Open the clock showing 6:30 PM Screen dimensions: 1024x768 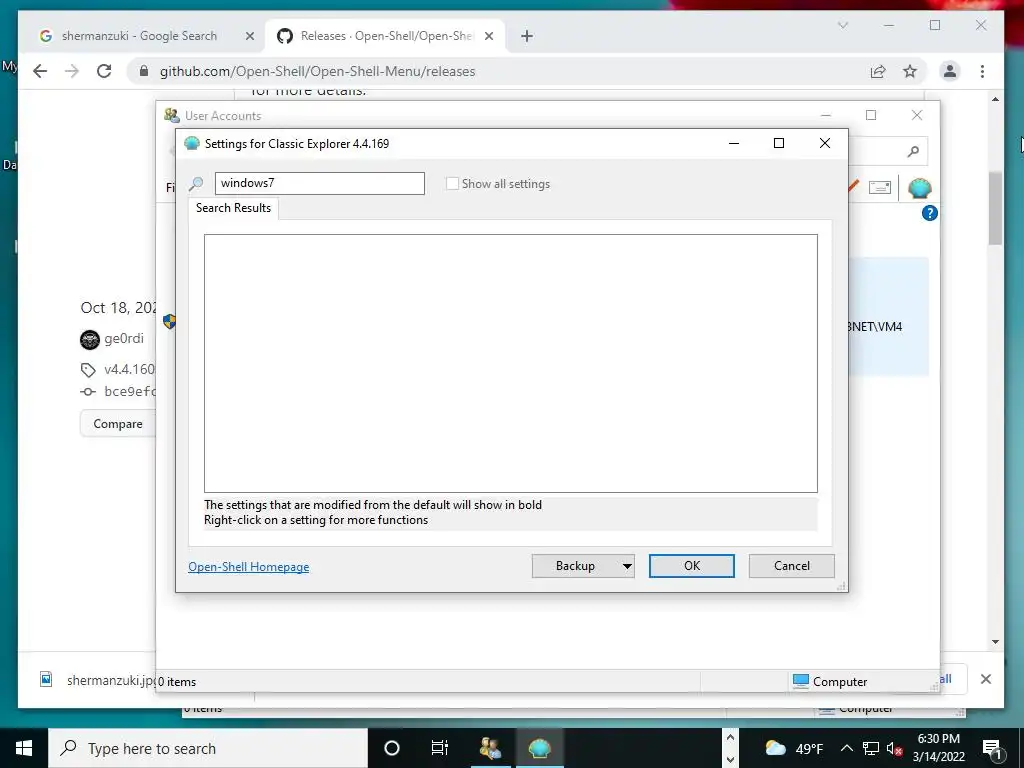[938, 748]
